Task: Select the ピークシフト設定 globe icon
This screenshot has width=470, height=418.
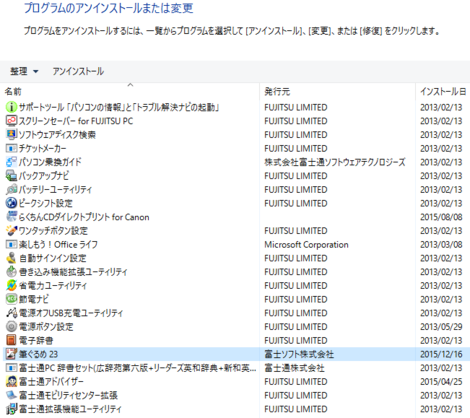Action: click(11, 203)
